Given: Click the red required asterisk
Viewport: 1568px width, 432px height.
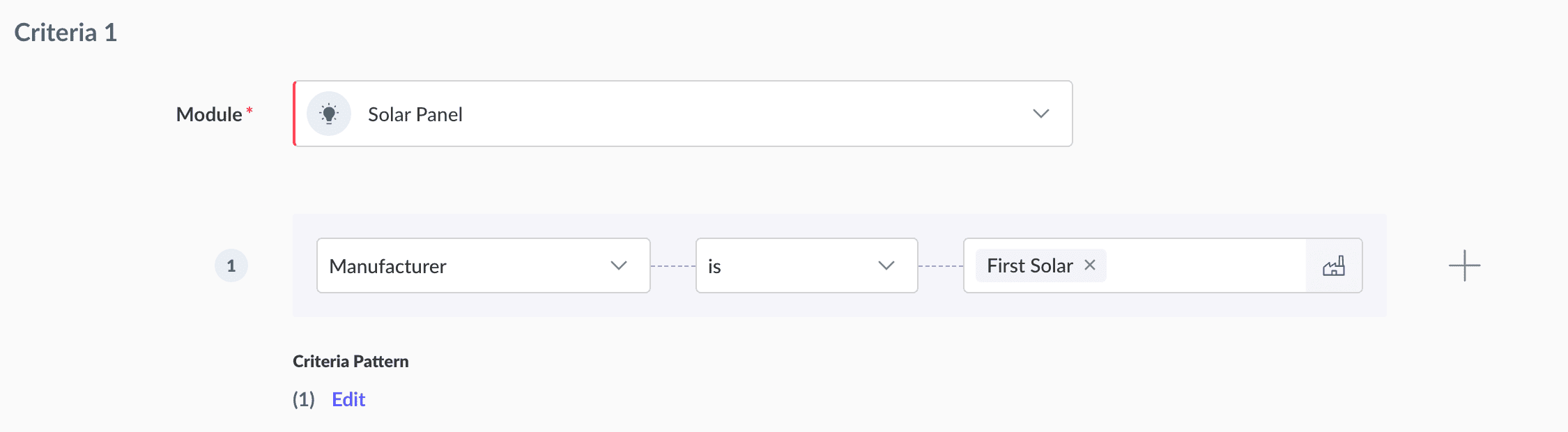Looking at the screenshot, I should 249,110.
